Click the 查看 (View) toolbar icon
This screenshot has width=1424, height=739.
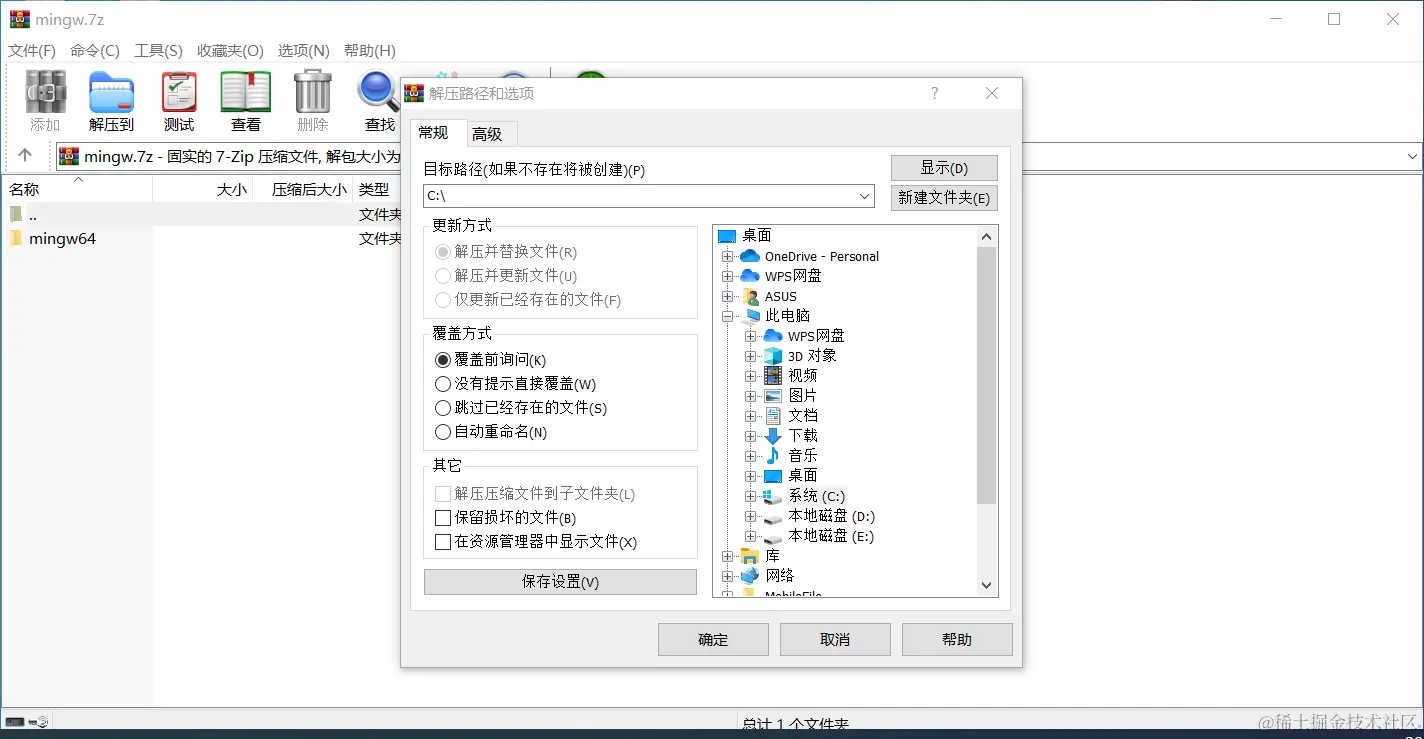[x=244, y=100]
